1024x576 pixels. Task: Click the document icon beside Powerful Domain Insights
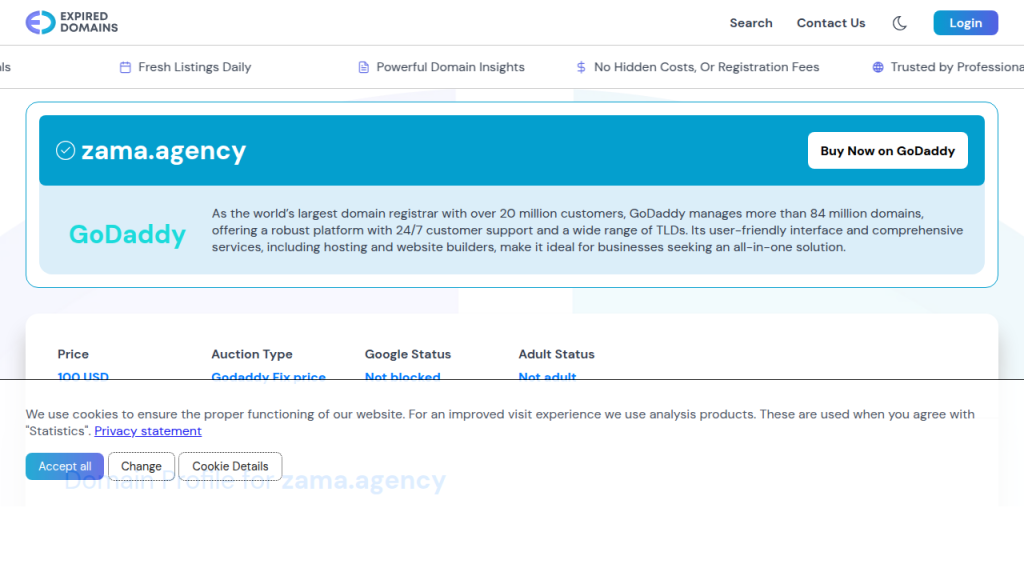[x=363, y=67]
